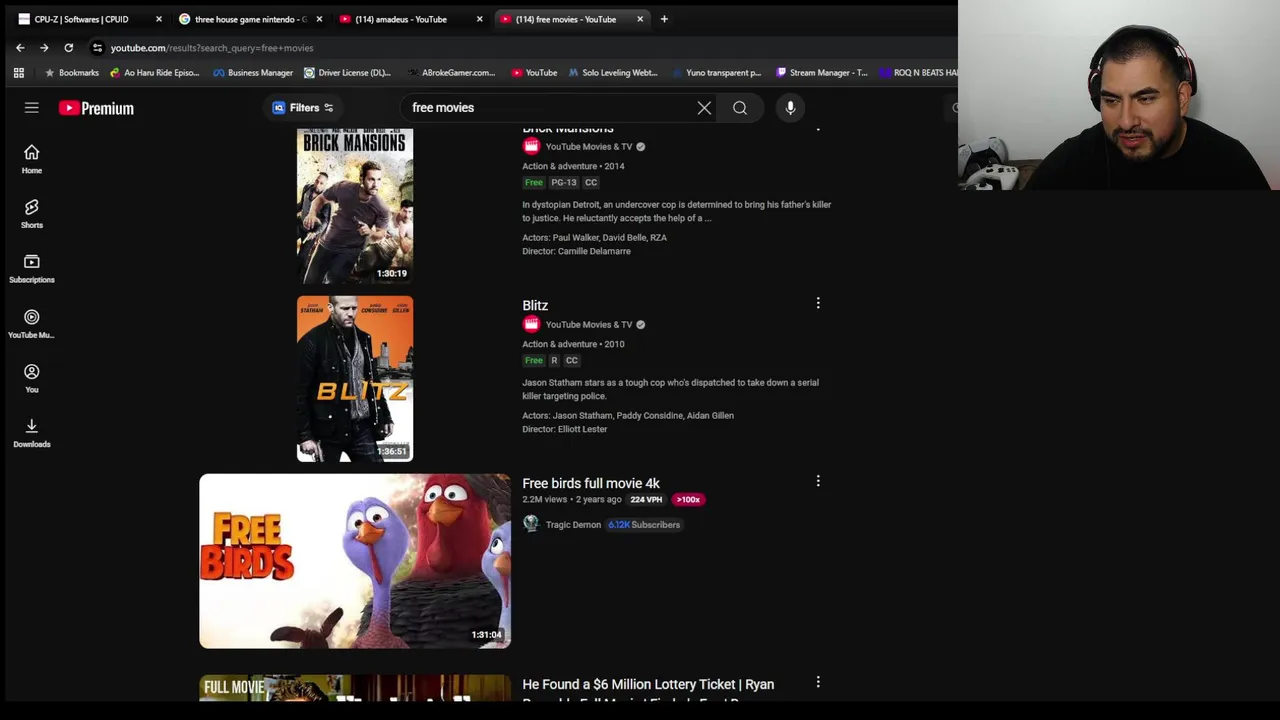Open Subscriptions in the sidebar
The image size is (1280, 720).
point(31,268)
